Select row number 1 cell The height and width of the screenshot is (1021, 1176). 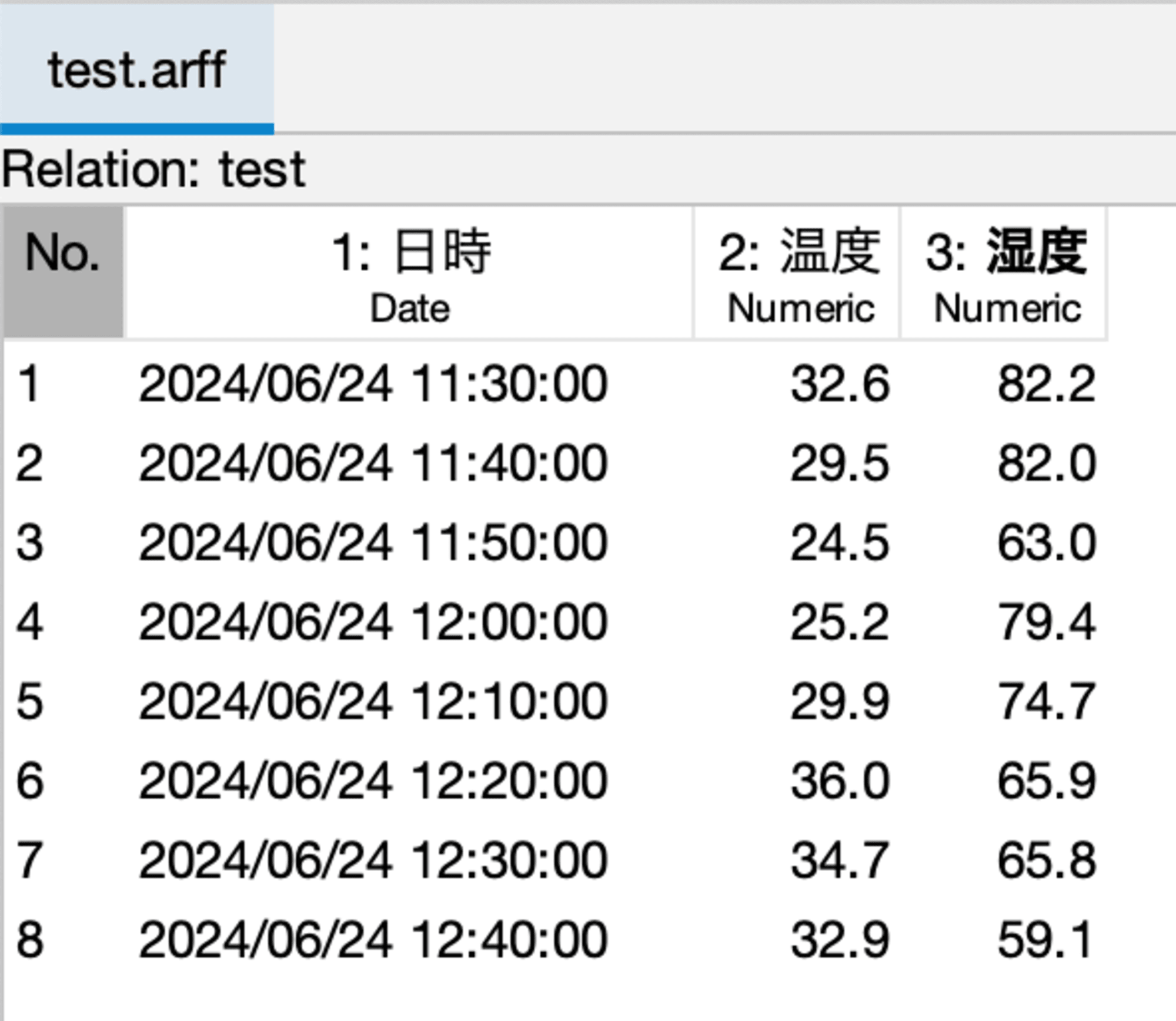[x=65, y=384]
